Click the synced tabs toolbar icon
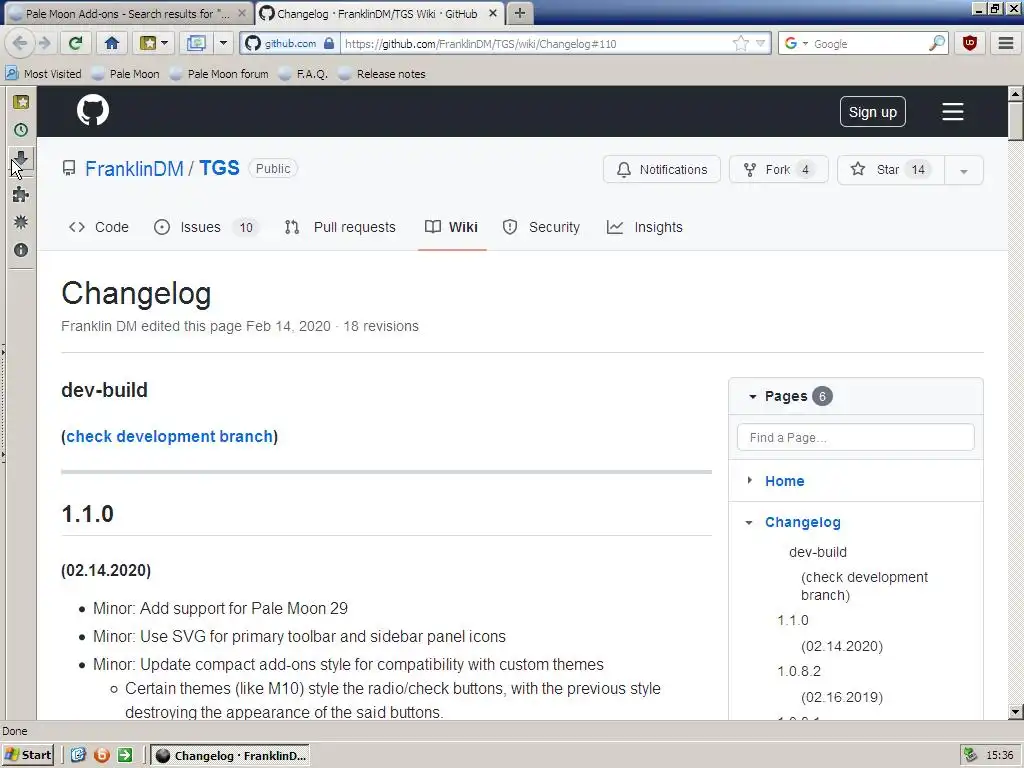Screen dimensions: 1024x768 click(x=196, y=44)
